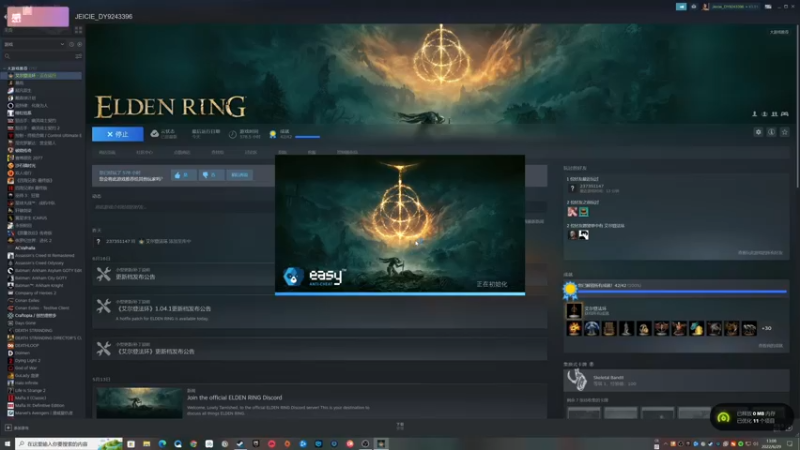800x450 pixels.
Task: Focus the library search field
Action: [x=39, y=56]
